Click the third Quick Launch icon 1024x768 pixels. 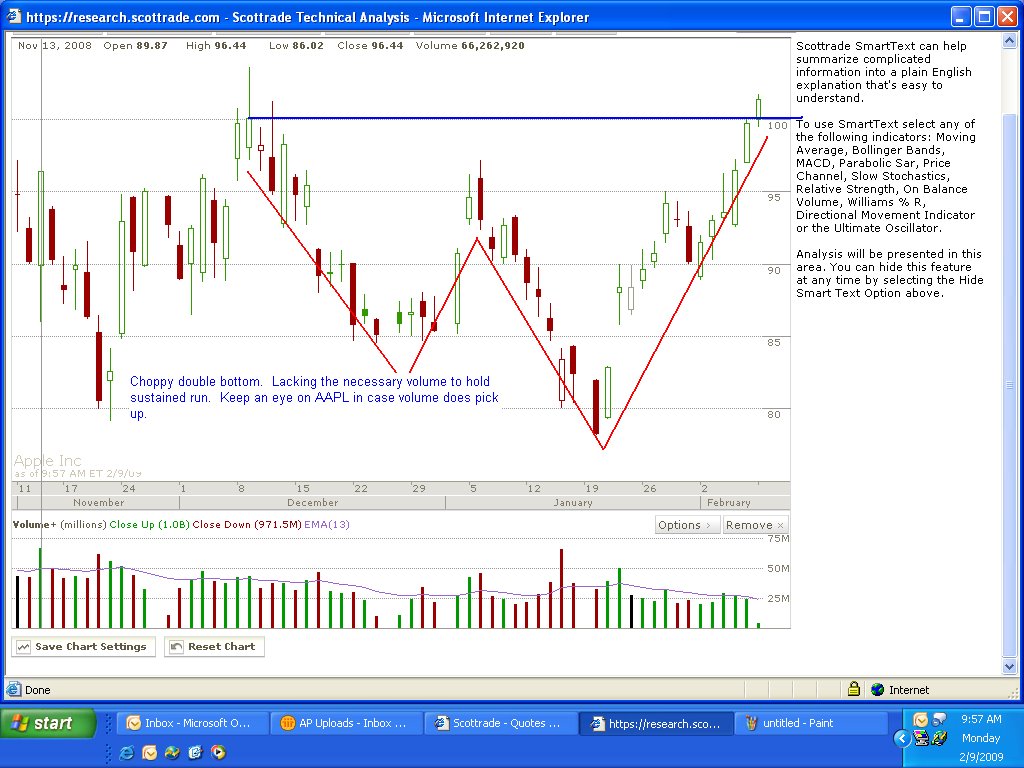coord(172,752)
